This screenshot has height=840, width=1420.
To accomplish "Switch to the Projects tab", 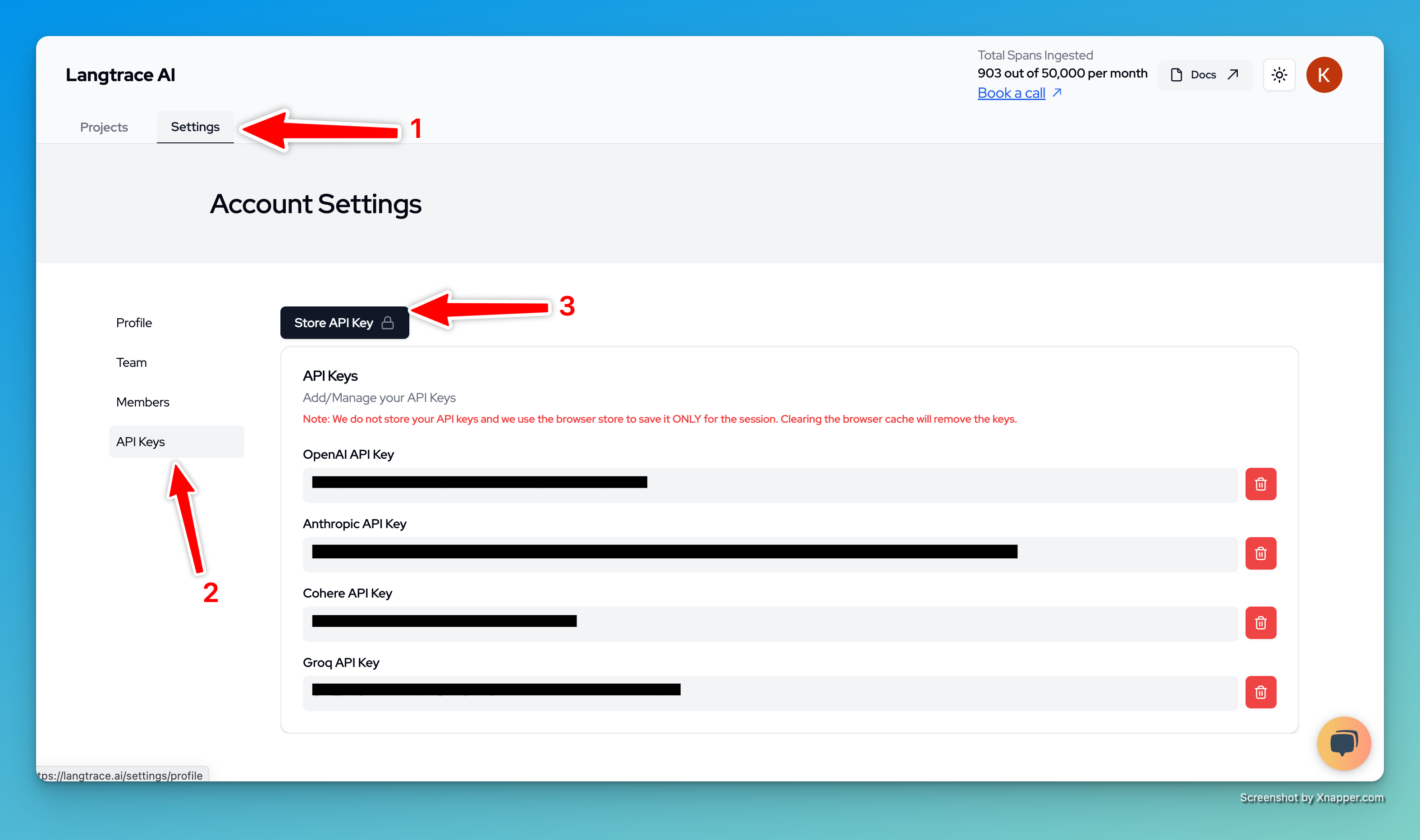I will 104,127.
